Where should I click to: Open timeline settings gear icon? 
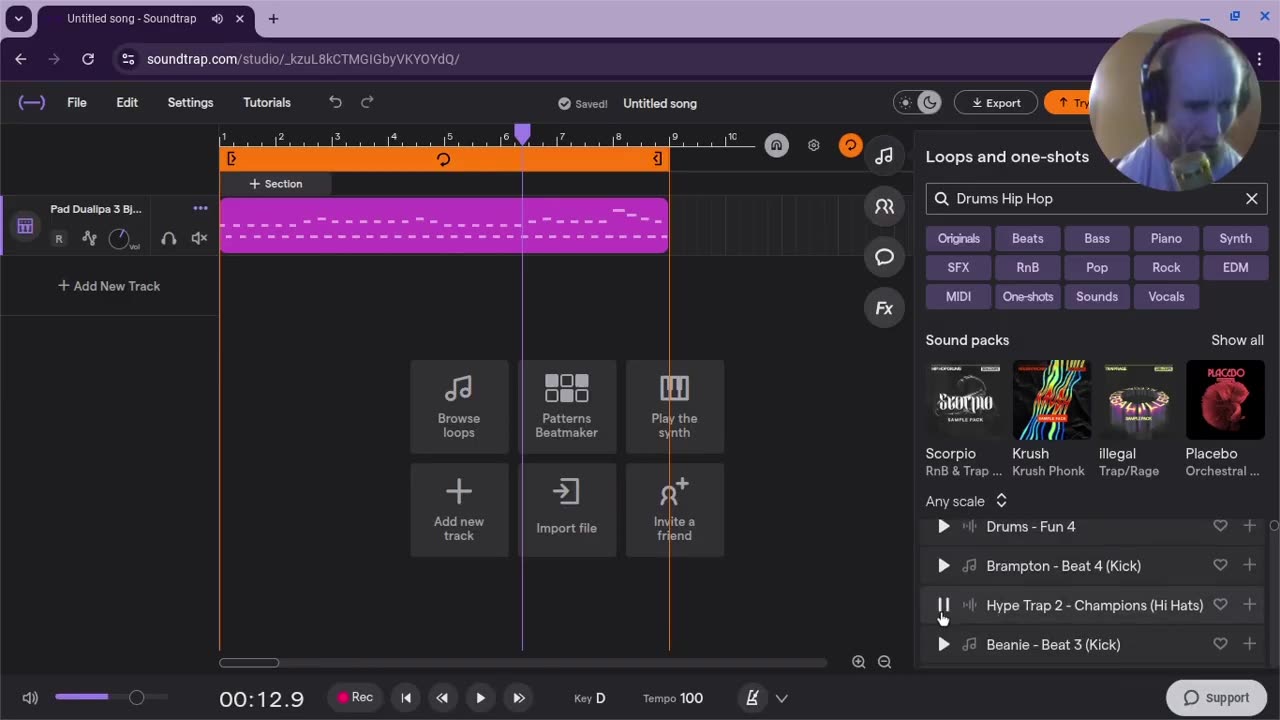pyautogui.click(x=814, y=145)
